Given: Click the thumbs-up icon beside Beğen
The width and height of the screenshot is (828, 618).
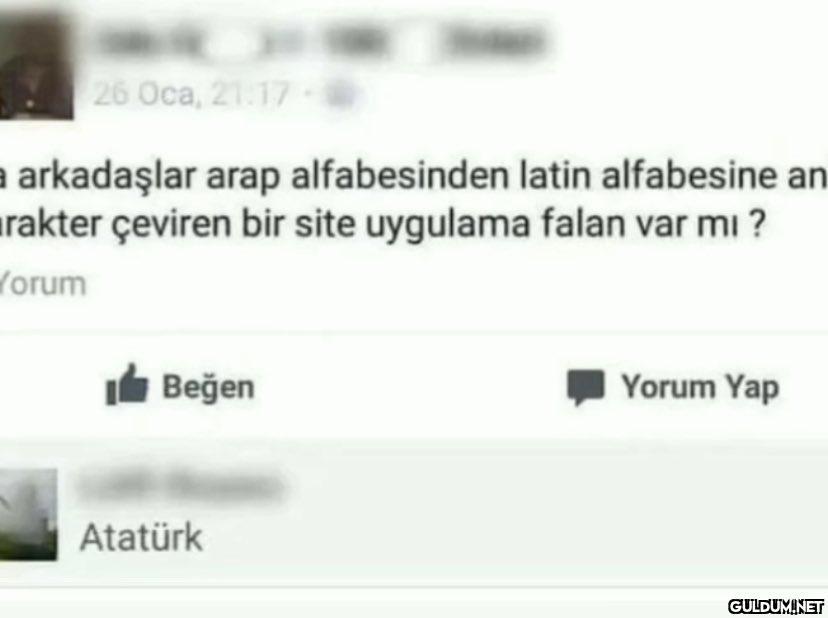Looking at the screenshot, I should pos(127,385).
